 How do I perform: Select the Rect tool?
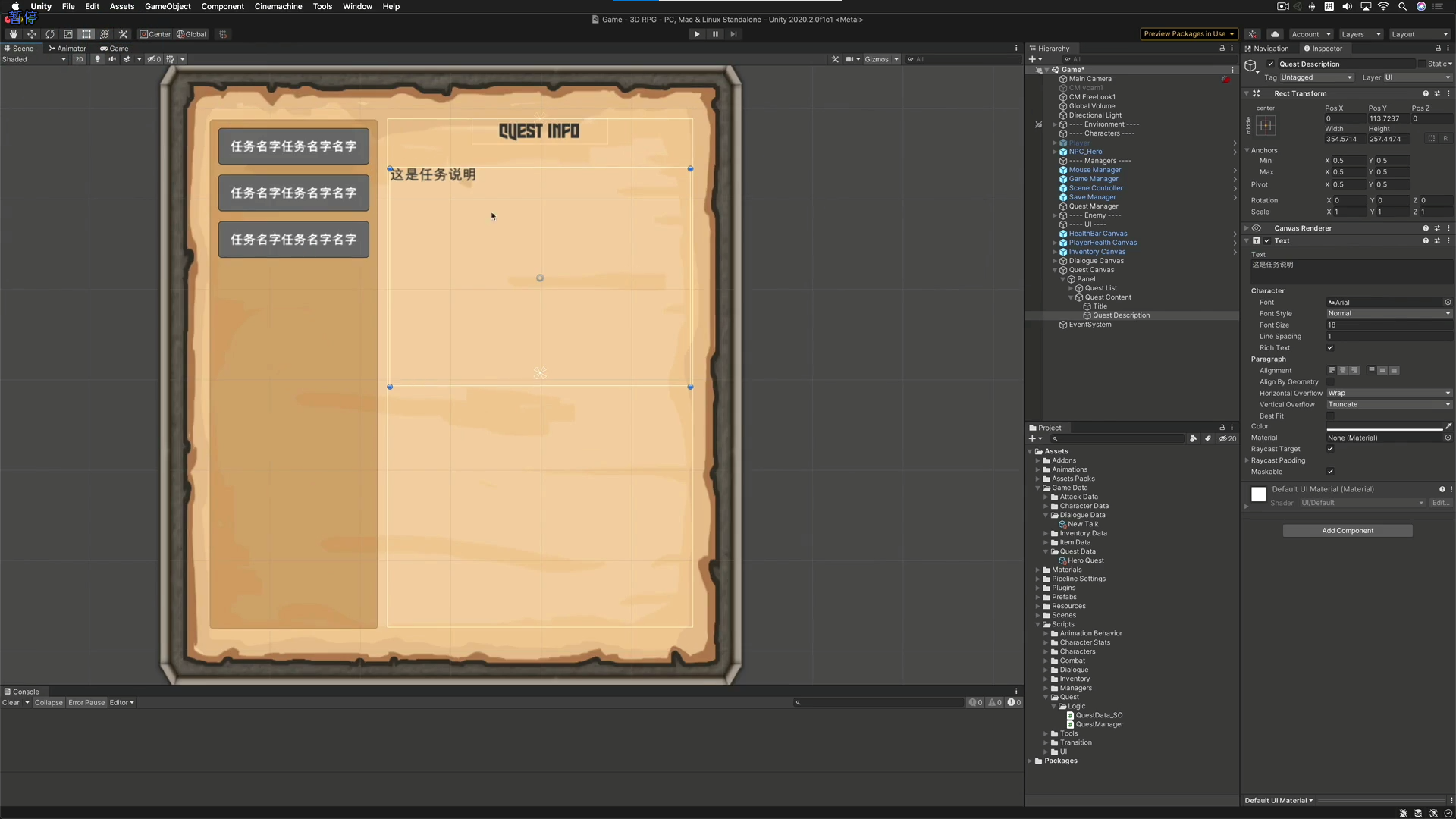click(86, 34)
